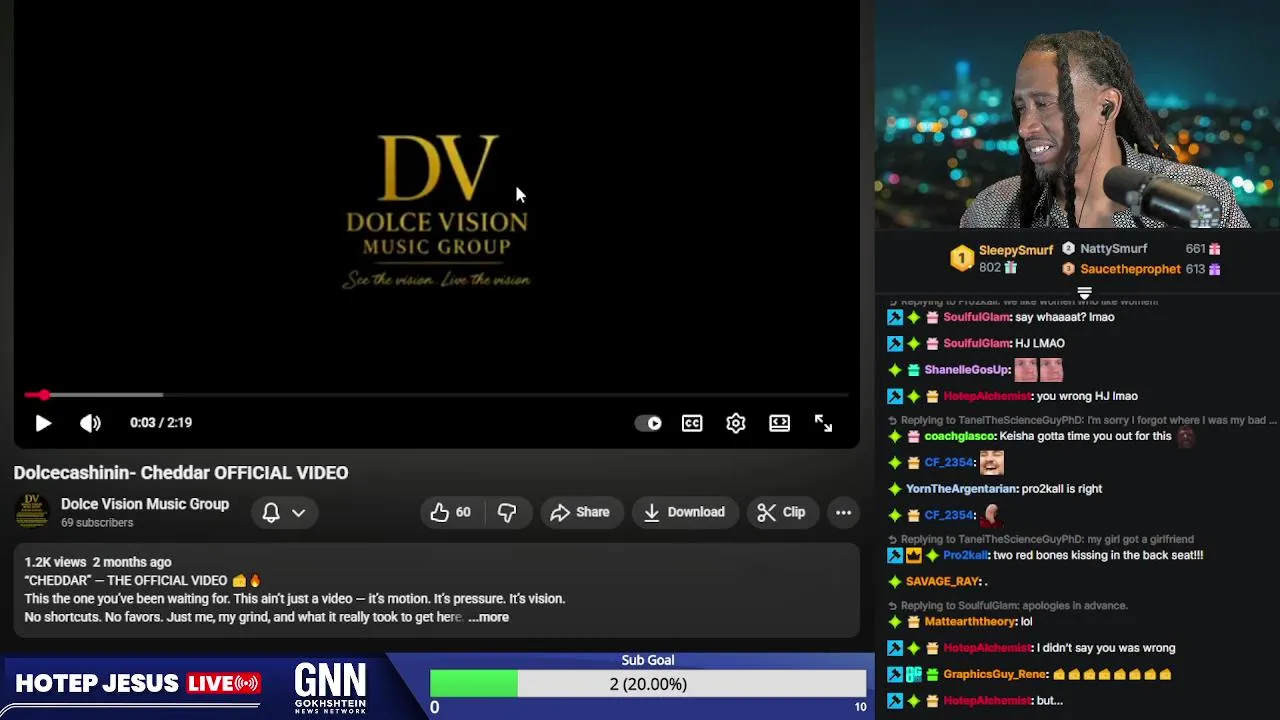1280x720 pixels.
Task: Click ShanelleGosUp's emote pair
Action: click(1039, 370)
